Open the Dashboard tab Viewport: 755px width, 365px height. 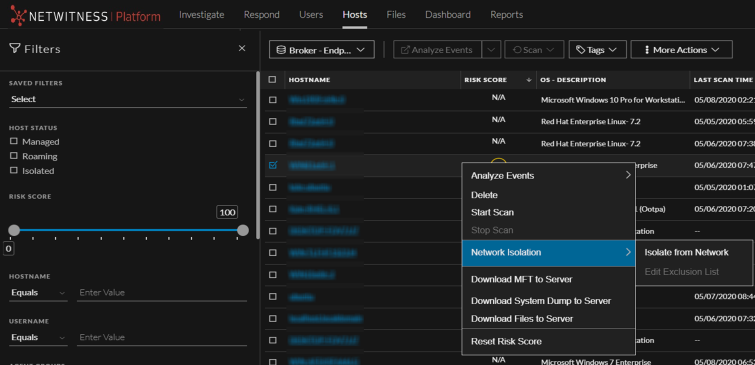click(448, 14)
